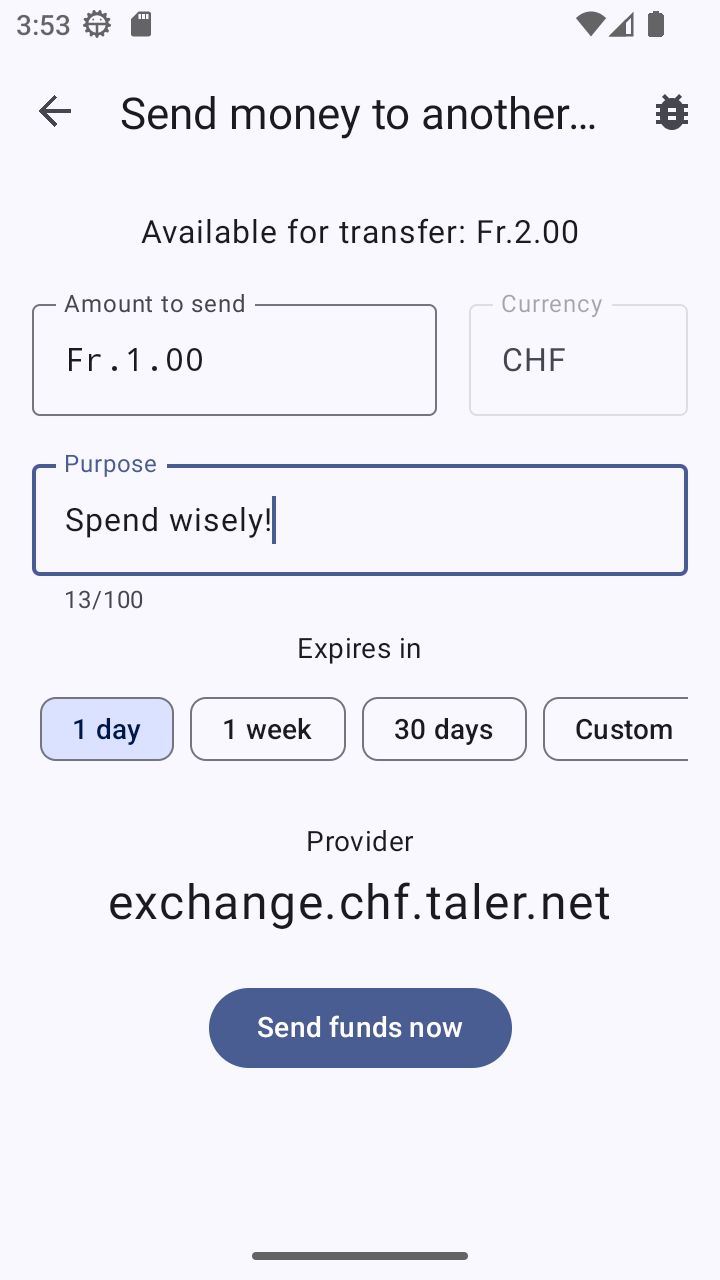Image resolution: width=720 pixels, height=1280 pixels.
Task: Focus the Purpose text field
Action: (x=360, y=520)
